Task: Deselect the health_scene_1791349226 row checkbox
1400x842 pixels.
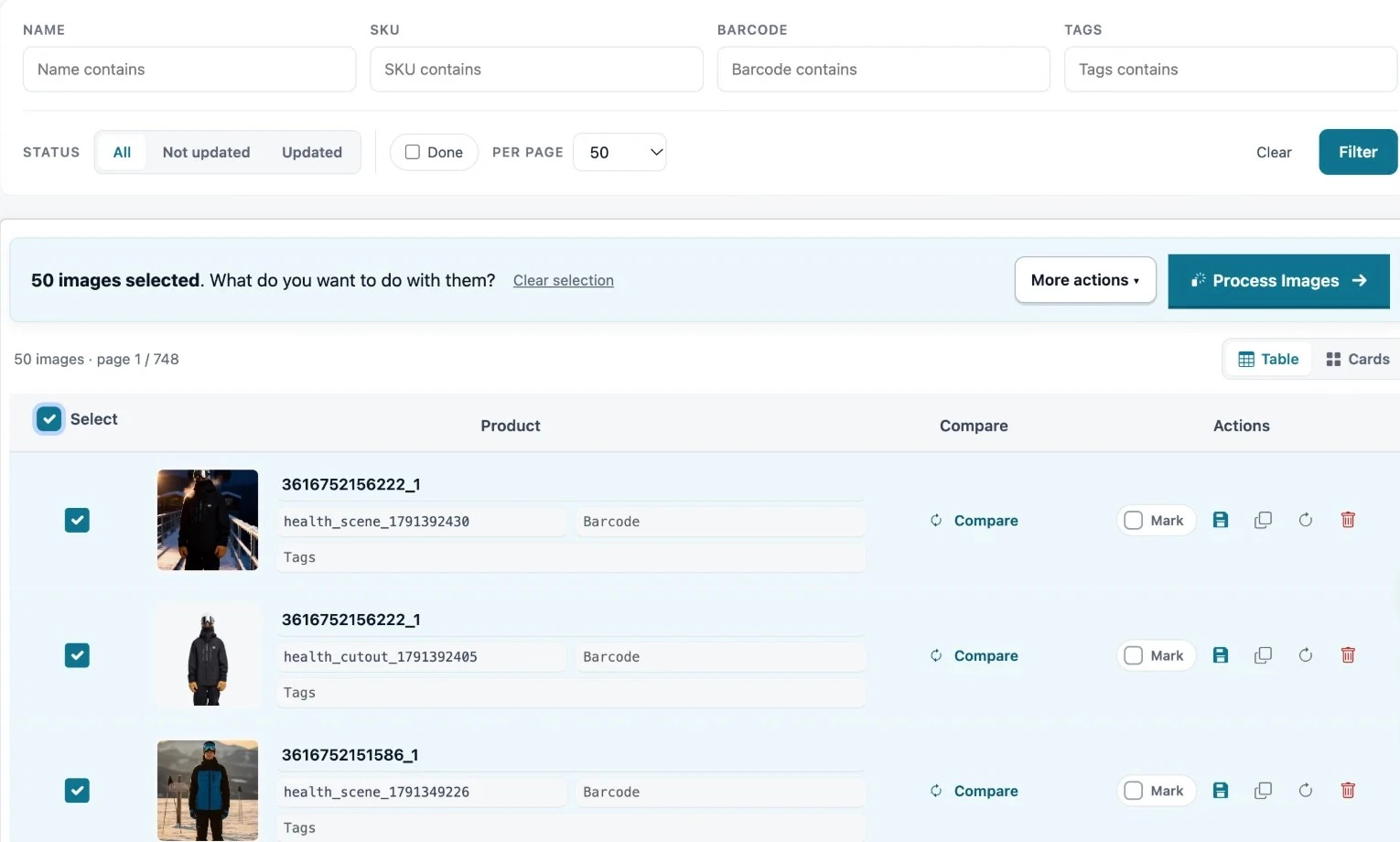Action: click(x=77, y=791)
